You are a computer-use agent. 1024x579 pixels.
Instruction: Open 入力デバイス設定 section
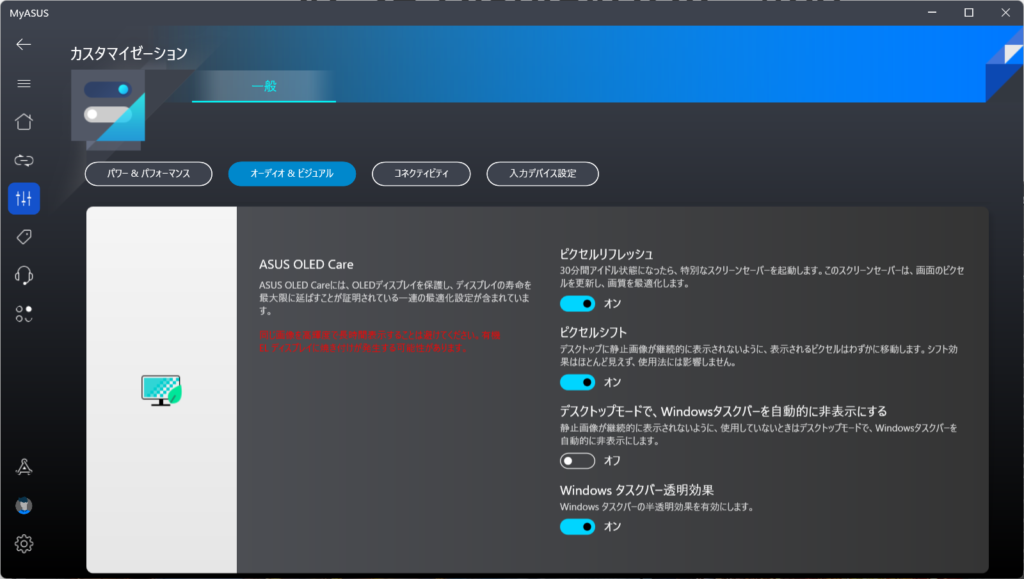(543, 174)
